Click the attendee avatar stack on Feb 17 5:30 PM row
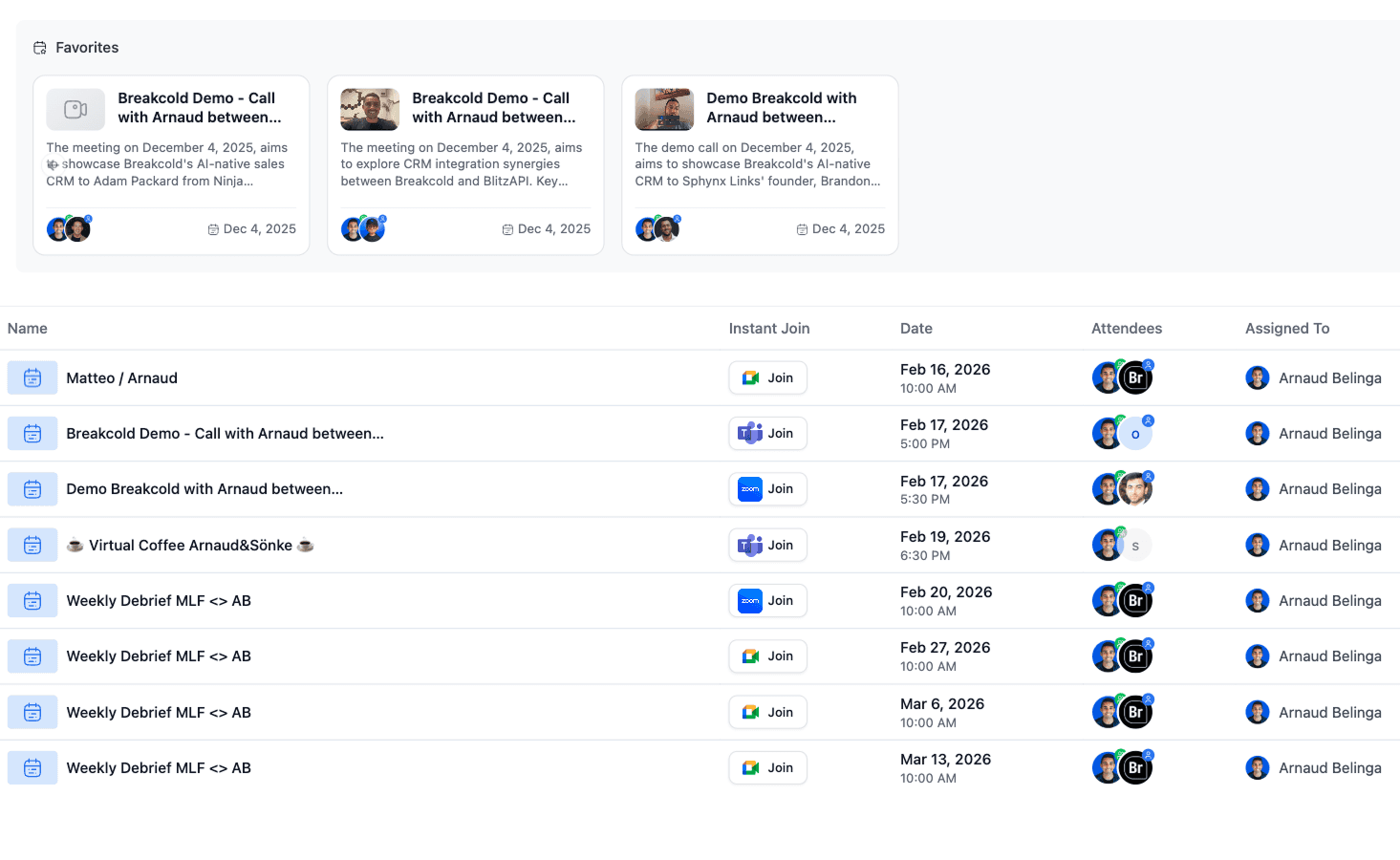Viewport: 1400px width, 860px height. point(1121,488)
